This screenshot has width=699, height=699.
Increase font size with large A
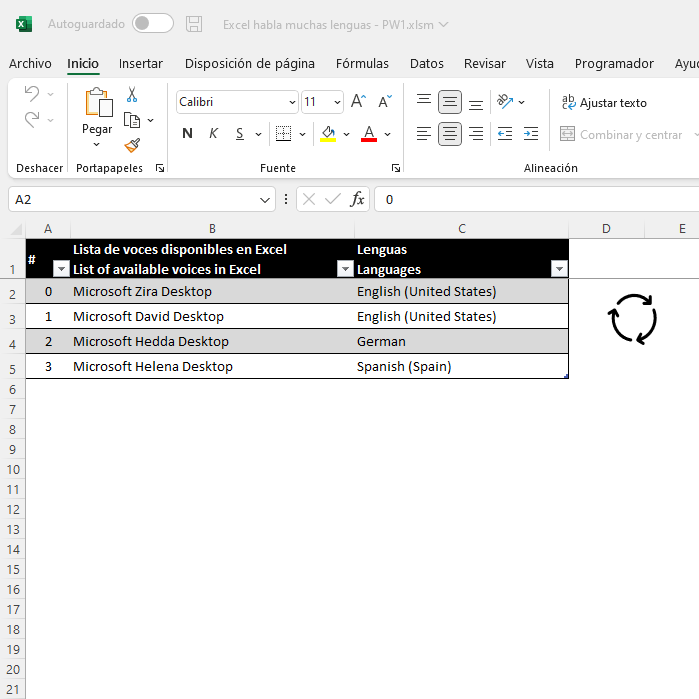tap(358, 102)
